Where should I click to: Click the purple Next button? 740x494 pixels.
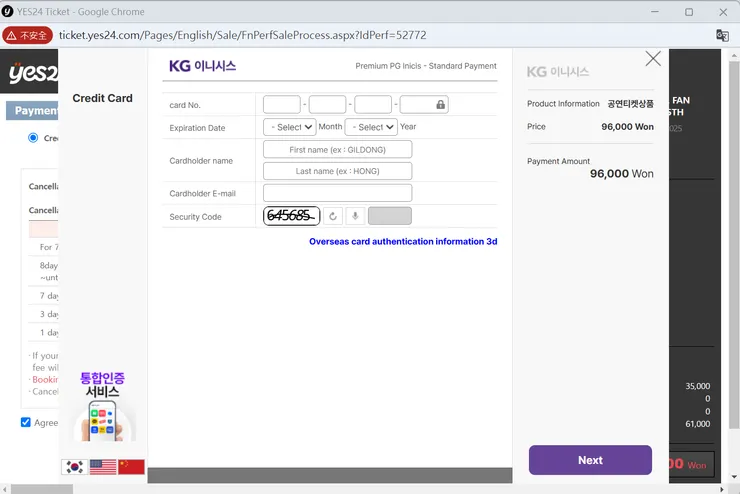pos(590,460)
